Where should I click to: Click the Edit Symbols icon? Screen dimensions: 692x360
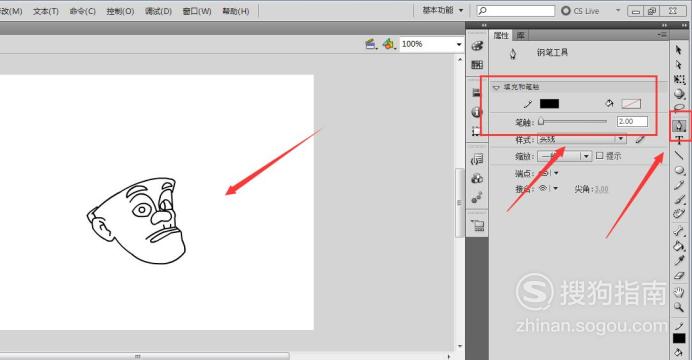pos(389,44)
